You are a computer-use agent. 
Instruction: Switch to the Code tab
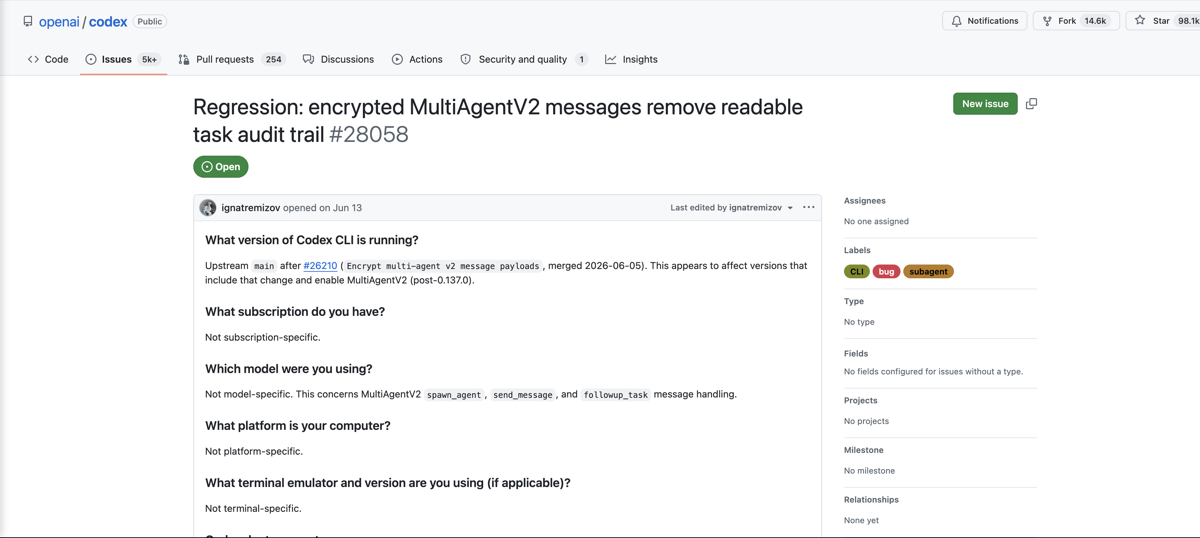coord(48,59)
